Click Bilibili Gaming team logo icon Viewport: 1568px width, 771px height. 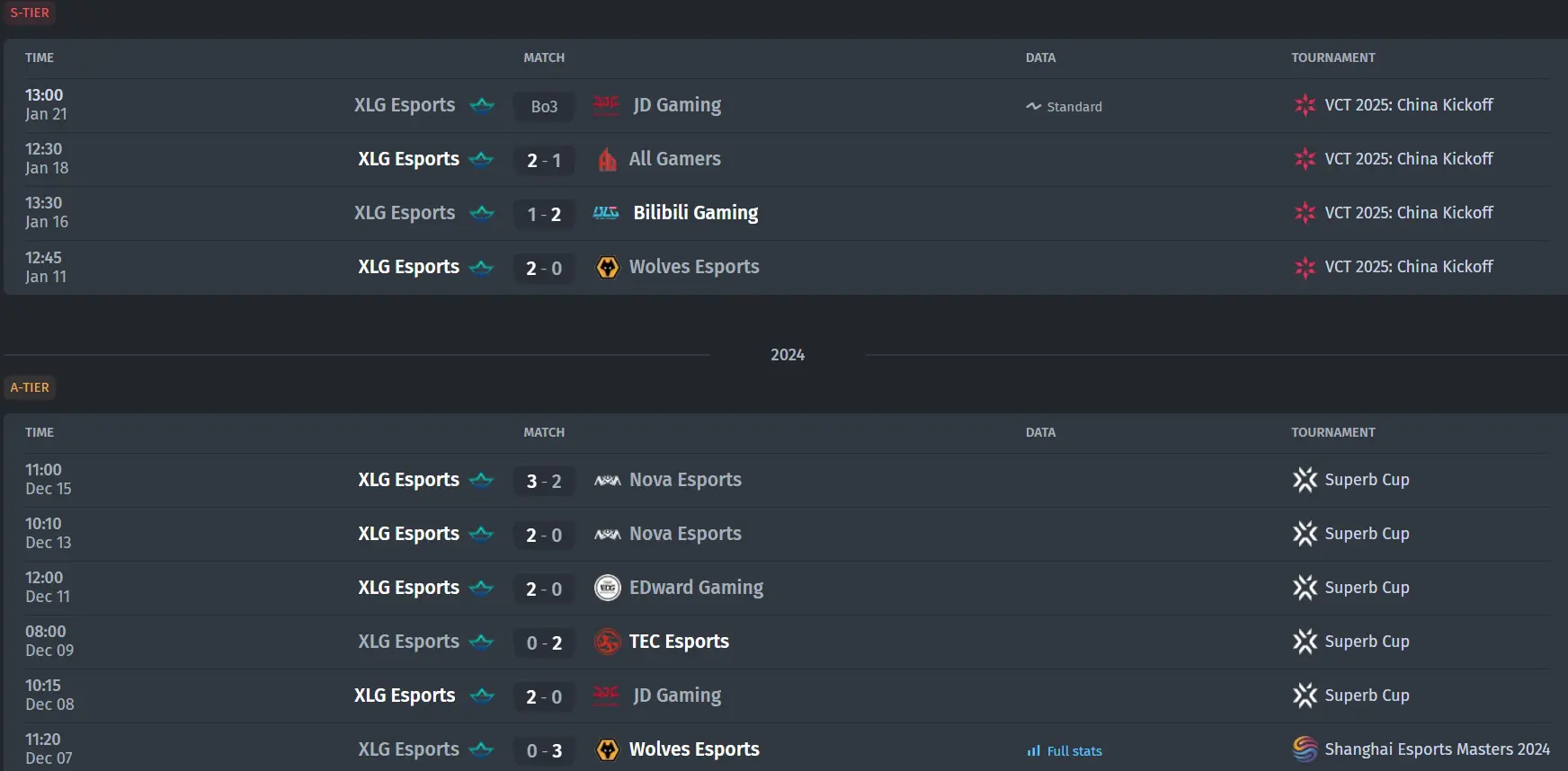point(606,213)
